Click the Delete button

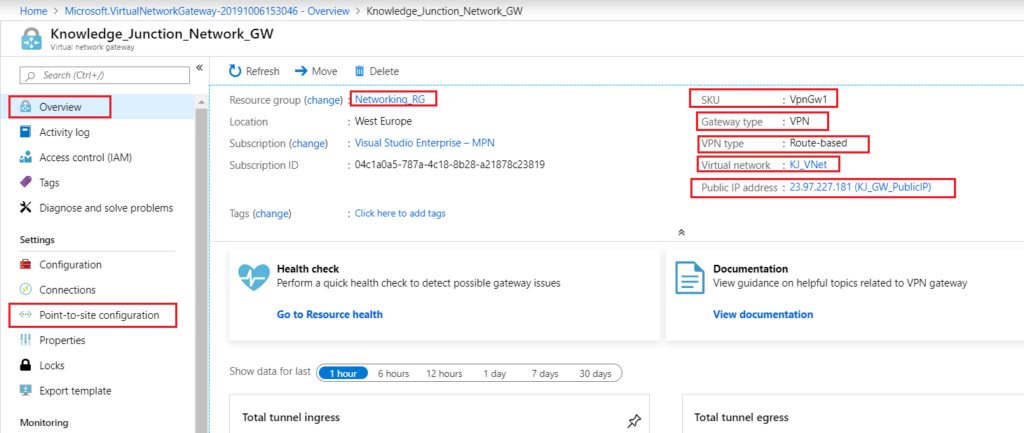click(377, 71)
